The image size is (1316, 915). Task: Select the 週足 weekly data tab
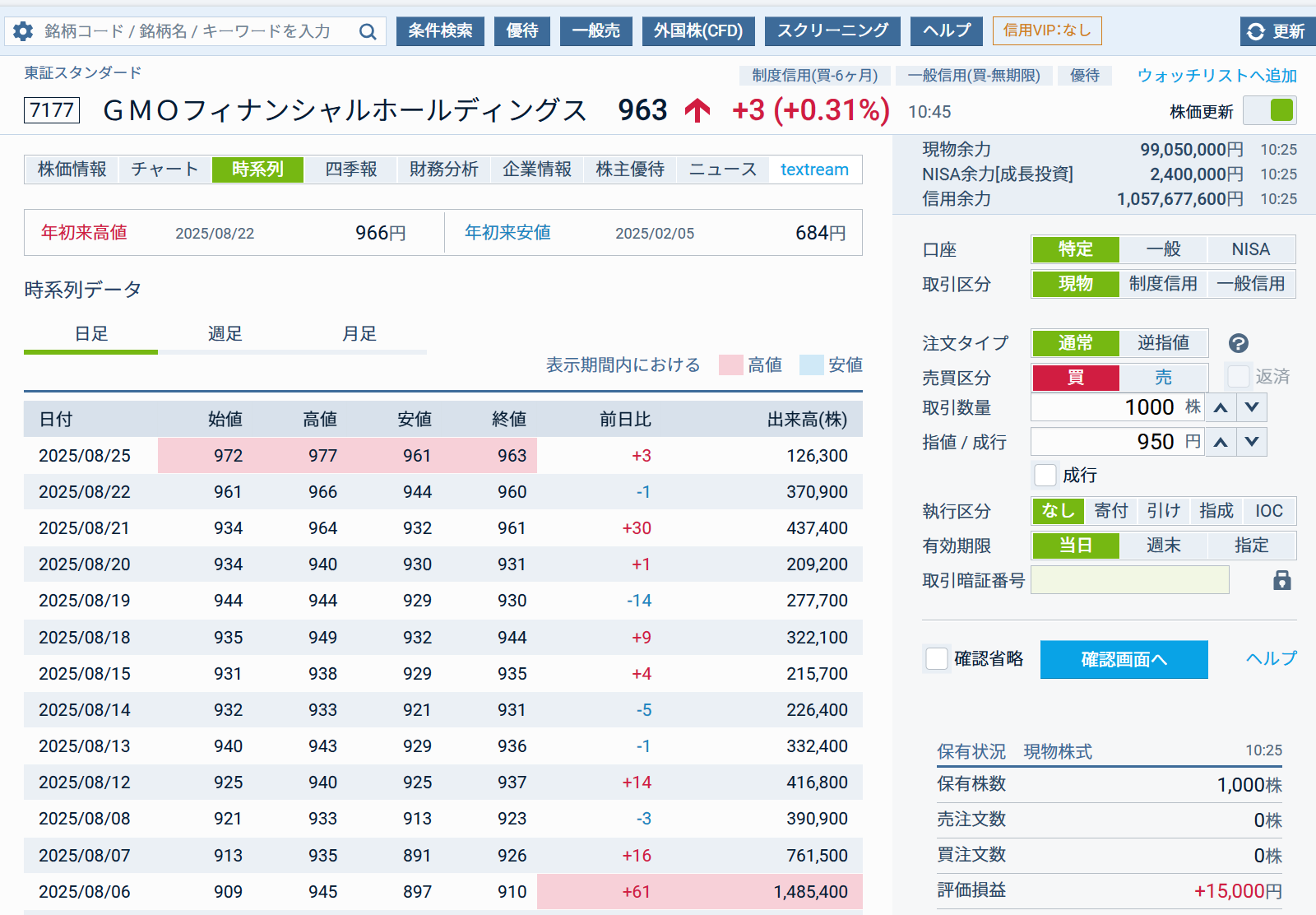coord(225,334)
